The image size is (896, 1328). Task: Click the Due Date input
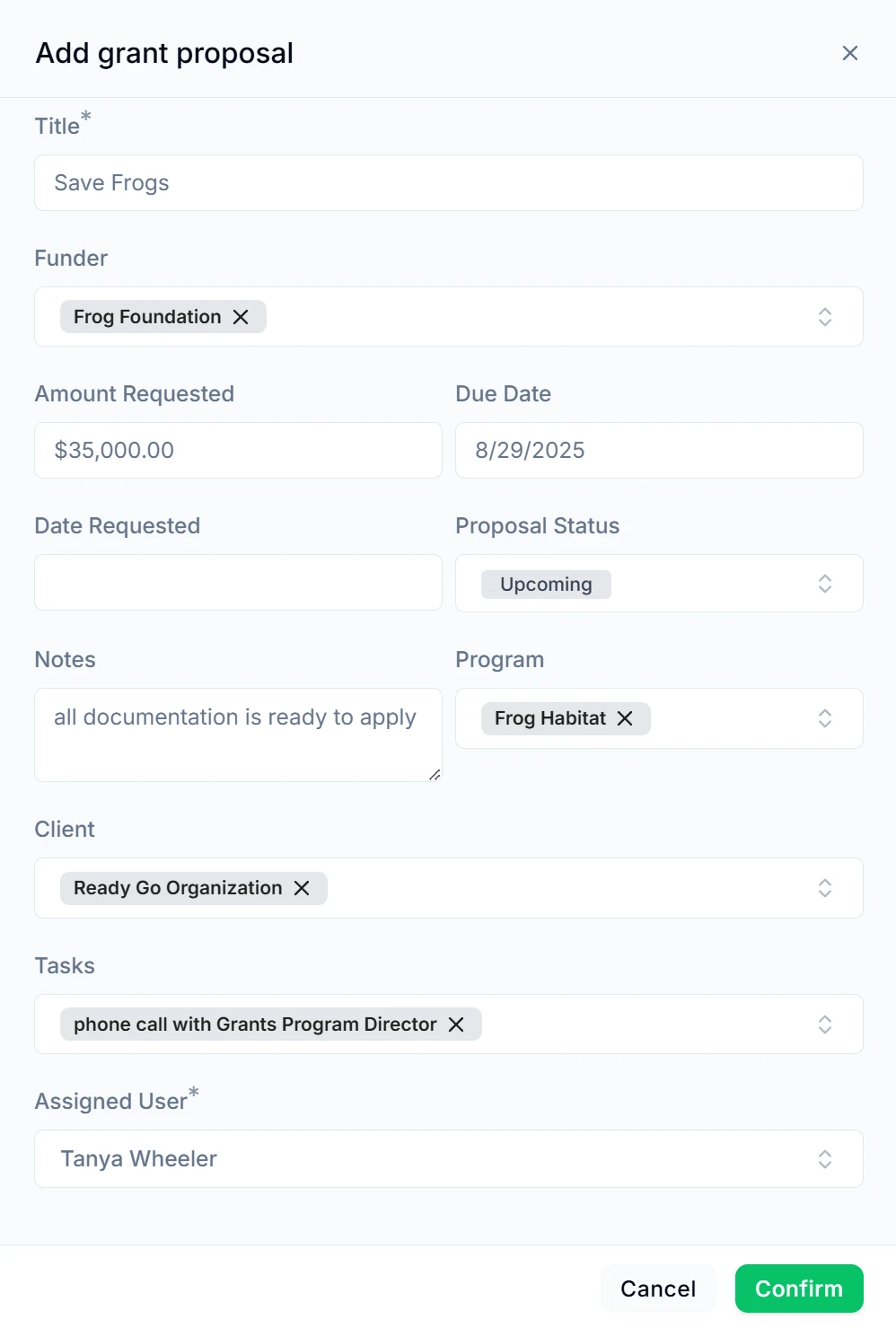[x=659, y=451]
